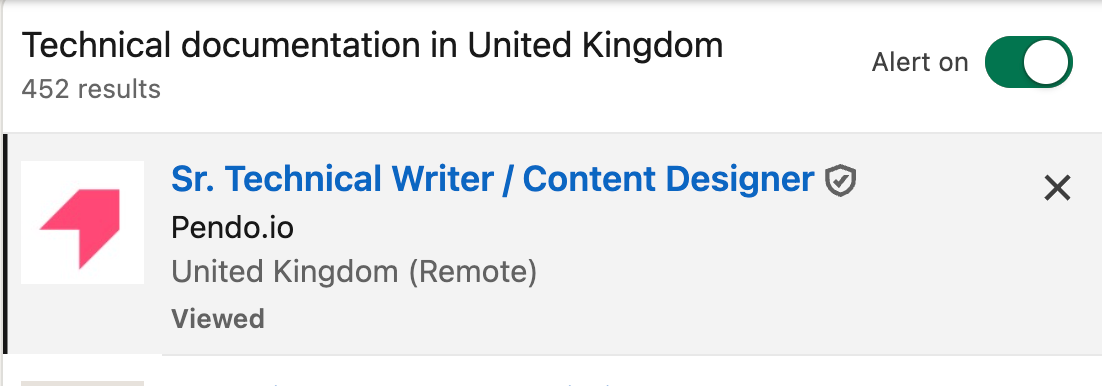Click the 452 results count
Screen dimensions: 1102x386
[x=91, y=89]
